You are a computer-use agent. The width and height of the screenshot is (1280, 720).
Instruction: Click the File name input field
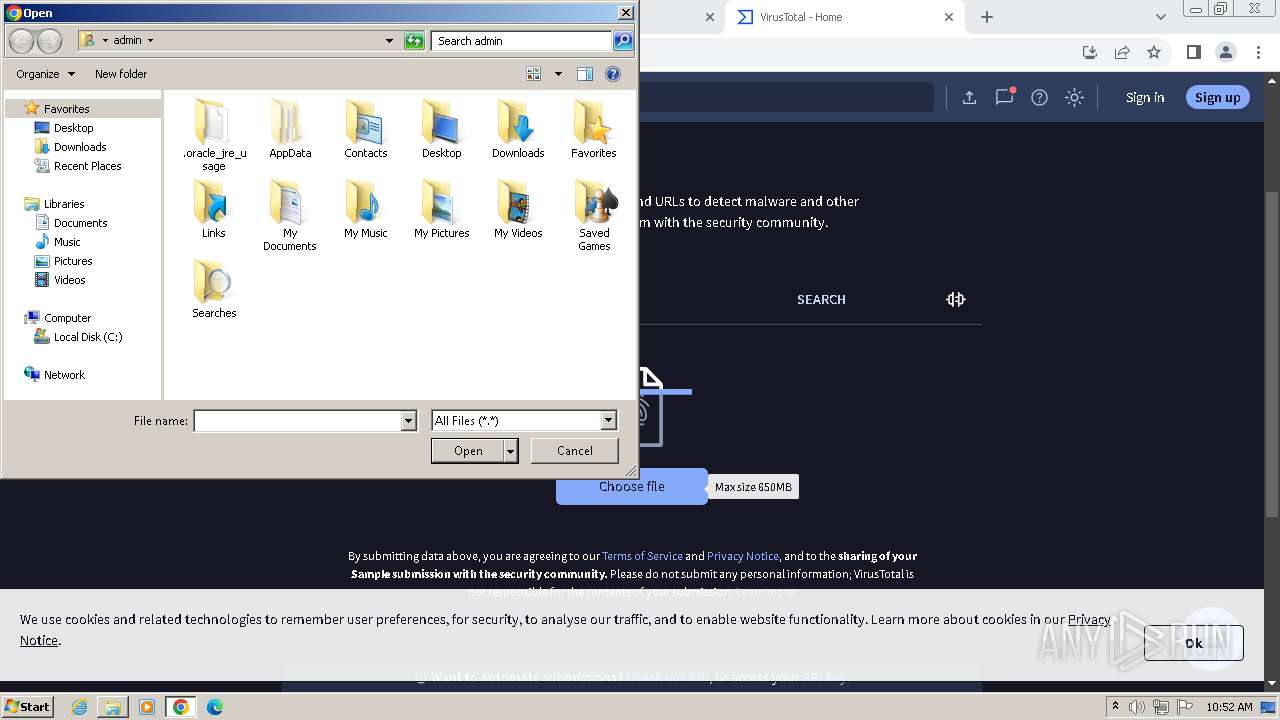tap(297, 421)
